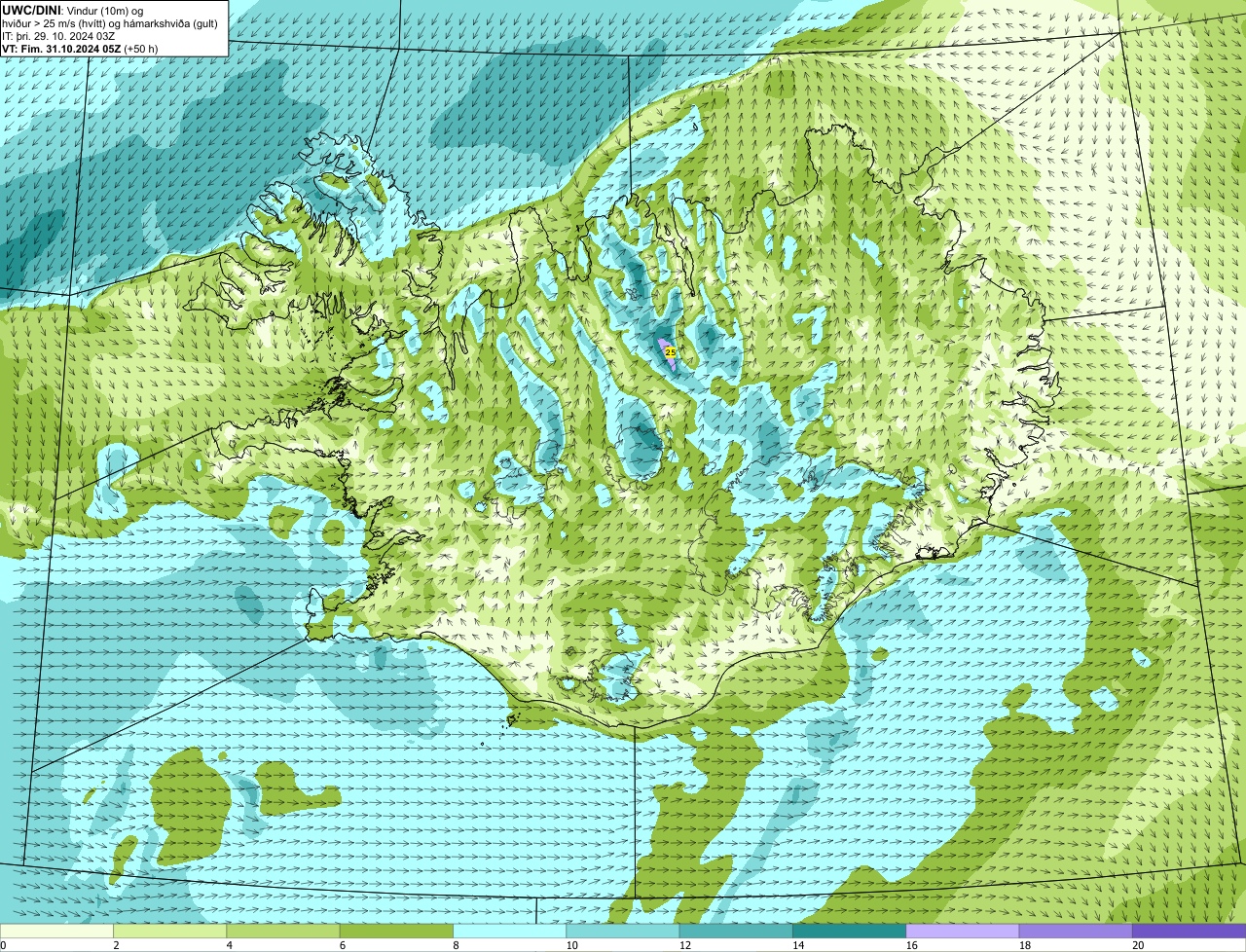Click the 'UWC/DINI: Vindur (10m) og' title line
This screenshot has height=952, width=1246.
[x=73, y=11]
